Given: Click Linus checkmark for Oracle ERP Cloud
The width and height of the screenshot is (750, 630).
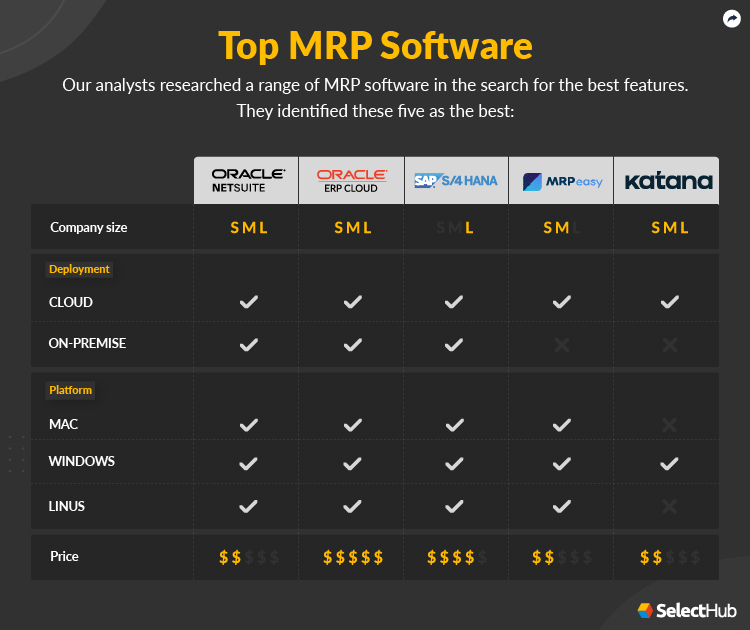Looking at the screenshot, I should [x=352, y=506].
